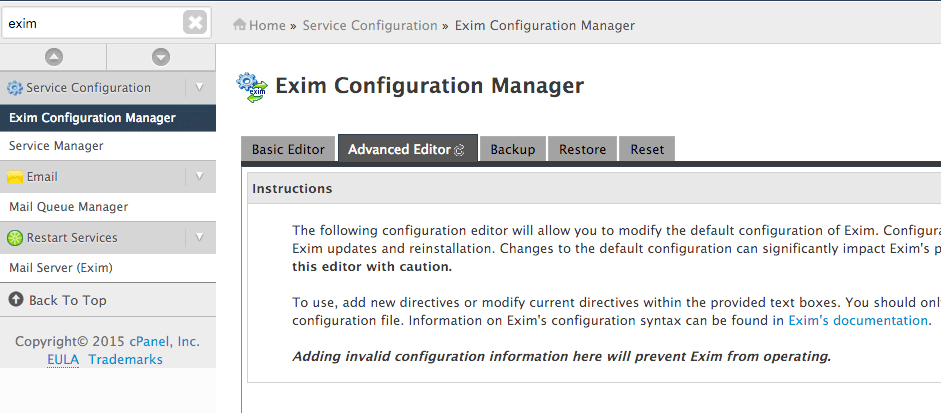Open the Backup tab
The image size is (941, 413).
(513, 149)
